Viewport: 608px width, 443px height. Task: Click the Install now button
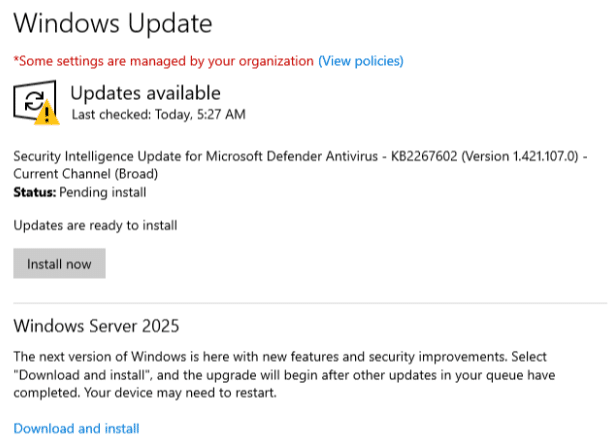pyautogui.click(x=59, y=263)
